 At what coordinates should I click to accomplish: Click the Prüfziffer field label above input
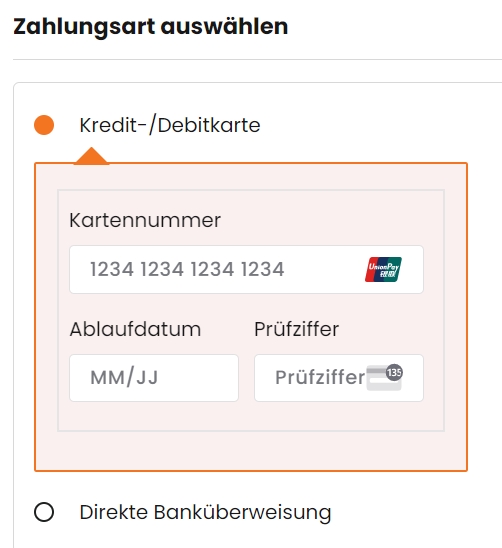click(296, 329)
